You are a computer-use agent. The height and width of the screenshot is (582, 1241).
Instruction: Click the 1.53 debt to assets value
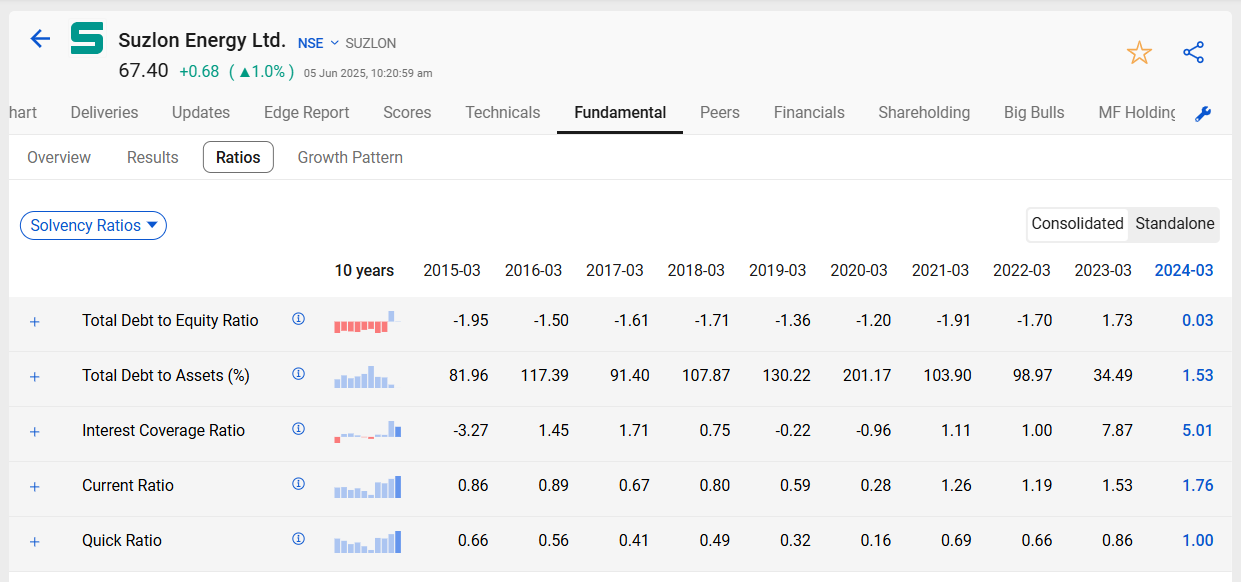pos(1198,376)
